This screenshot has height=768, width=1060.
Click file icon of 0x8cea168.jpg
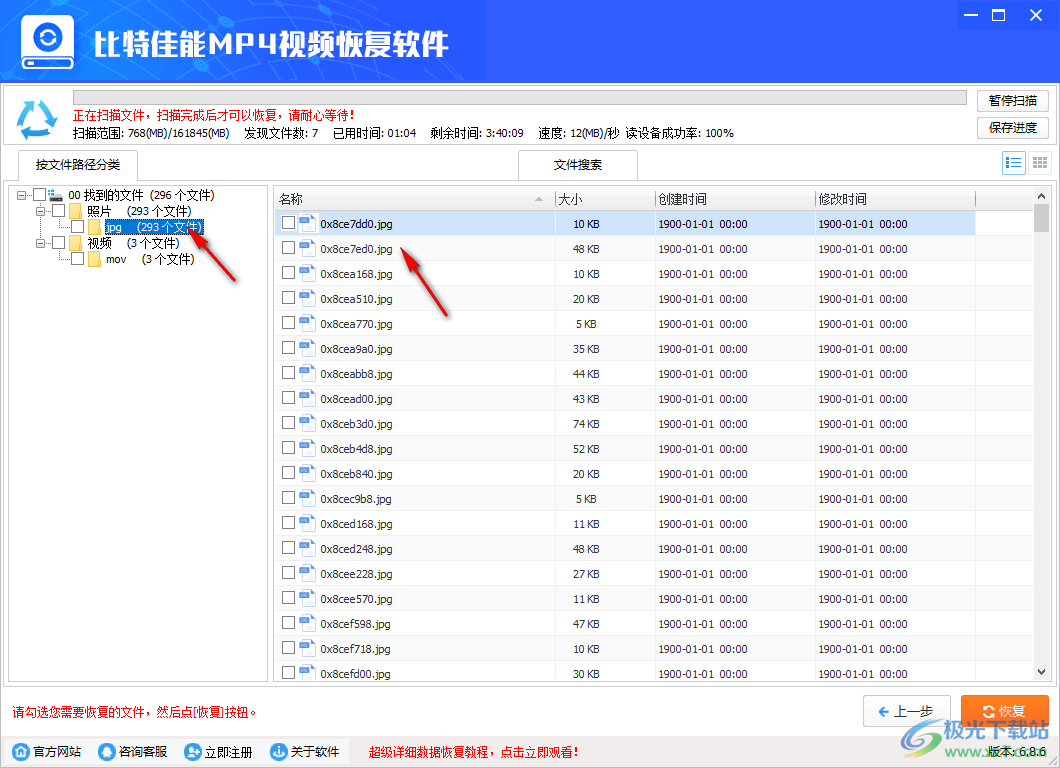[308, 273]
